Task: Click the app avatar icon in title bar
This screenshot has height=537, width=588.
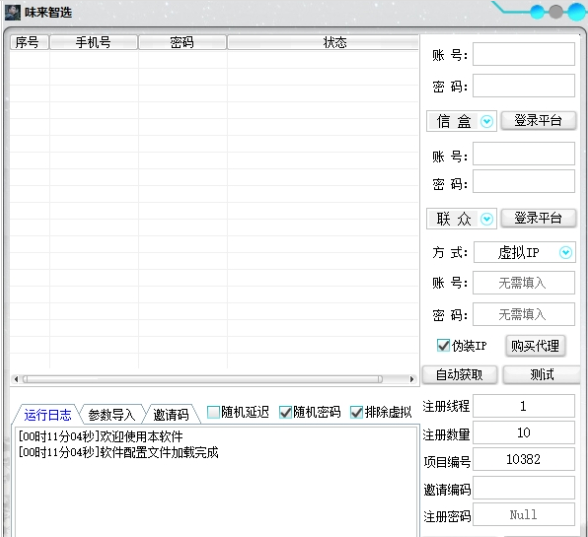Action: coord(12,12)
